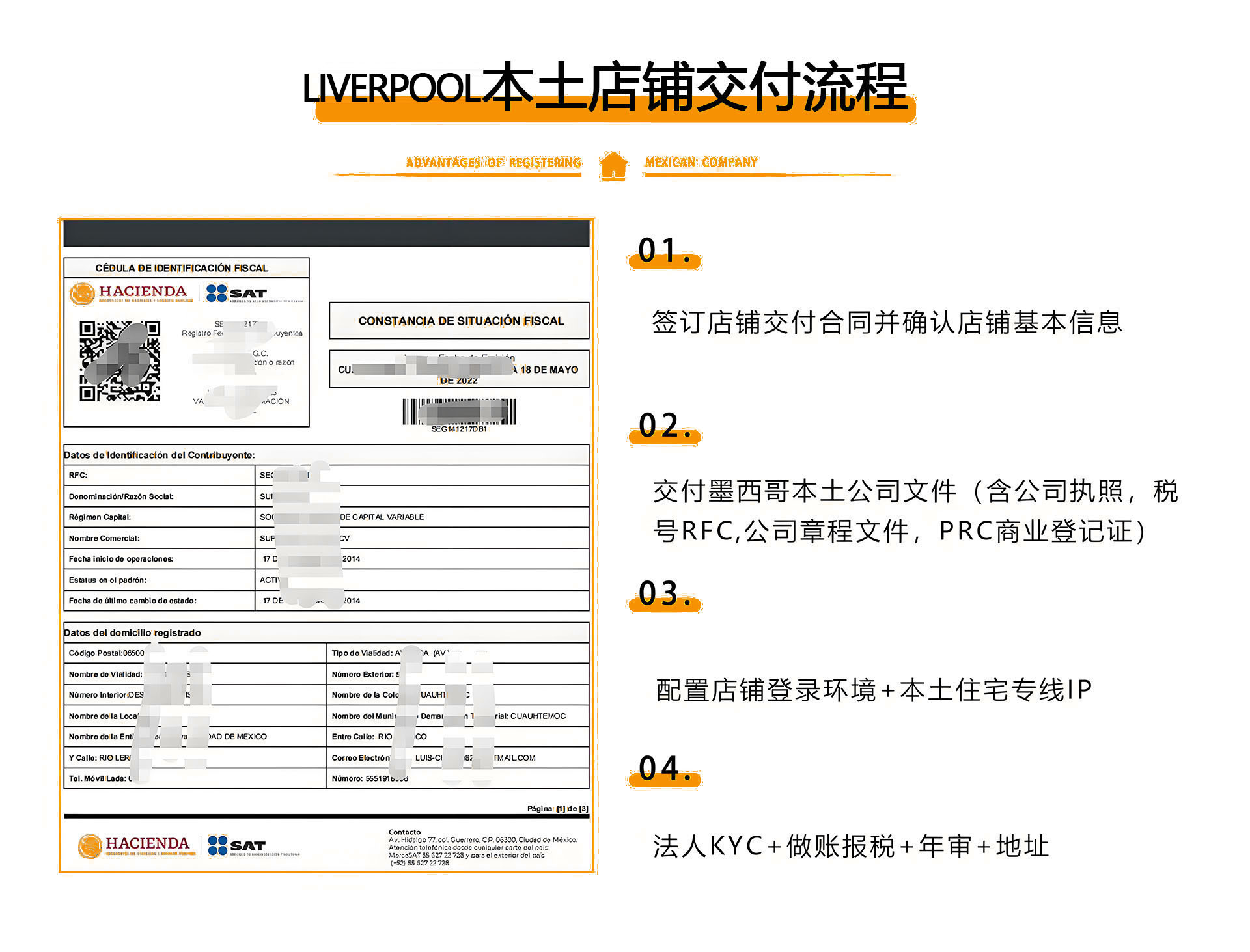This screenshot has height=952, width=1250.
Task: Click the bottom SAT footer logo
Action: tap(237, 845)
